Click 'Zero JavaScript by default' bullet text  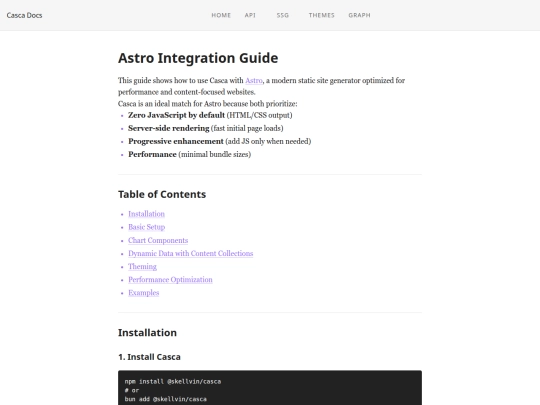coord(176,115)
